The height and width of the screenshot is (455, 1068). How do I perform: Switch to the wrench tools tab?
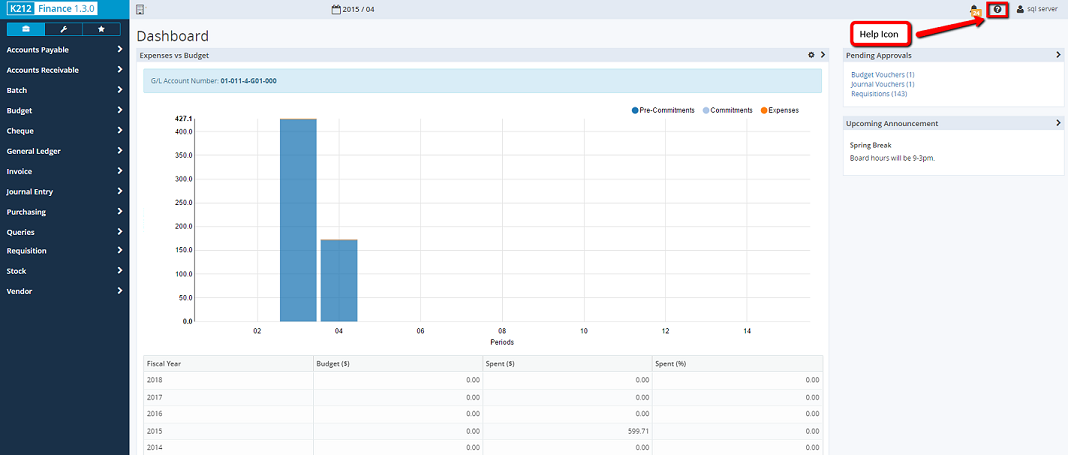(x=64, y=30)
